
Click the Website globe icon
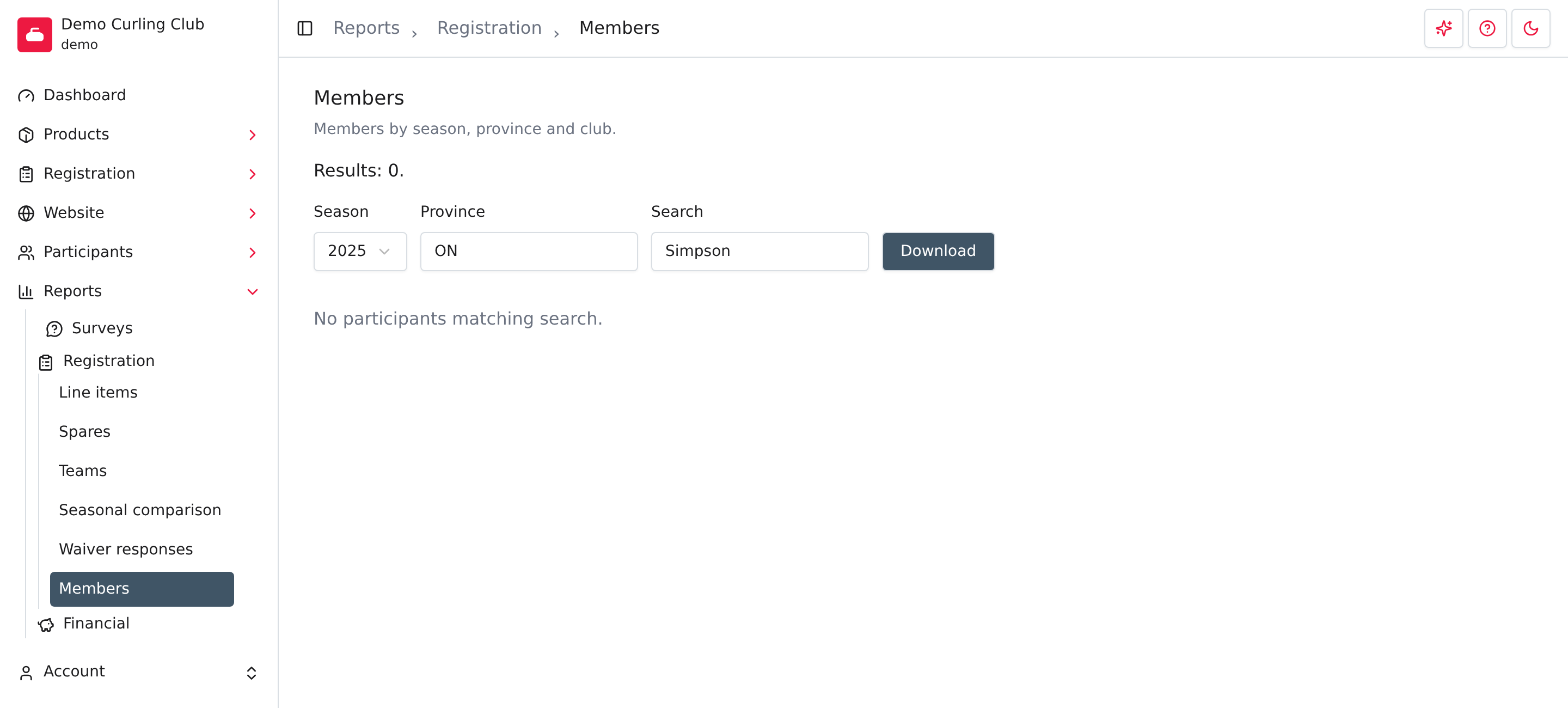(26, 213)
